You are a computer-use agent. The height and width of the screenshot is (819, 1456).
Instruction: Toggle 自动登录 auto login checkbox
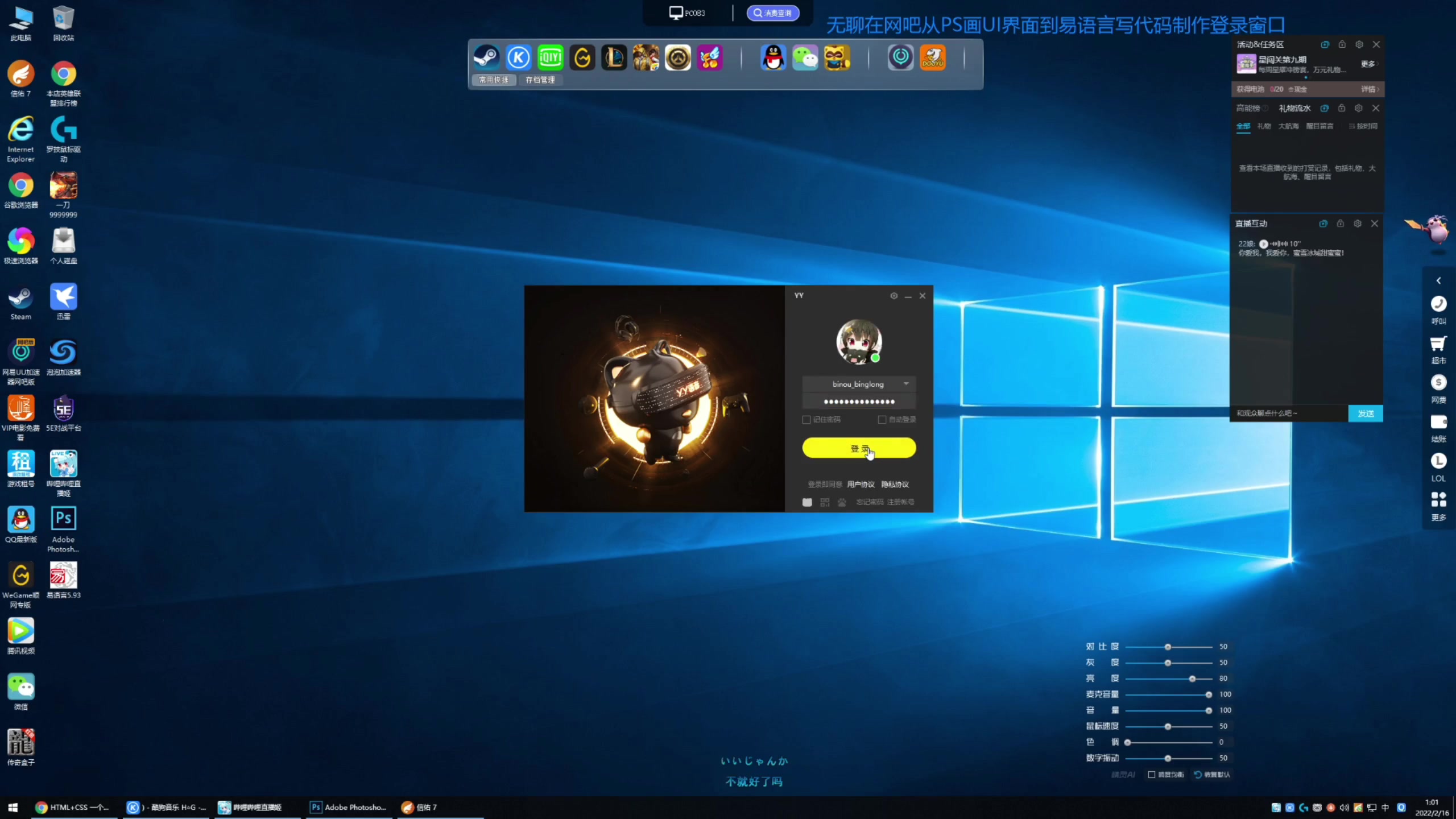882,420
